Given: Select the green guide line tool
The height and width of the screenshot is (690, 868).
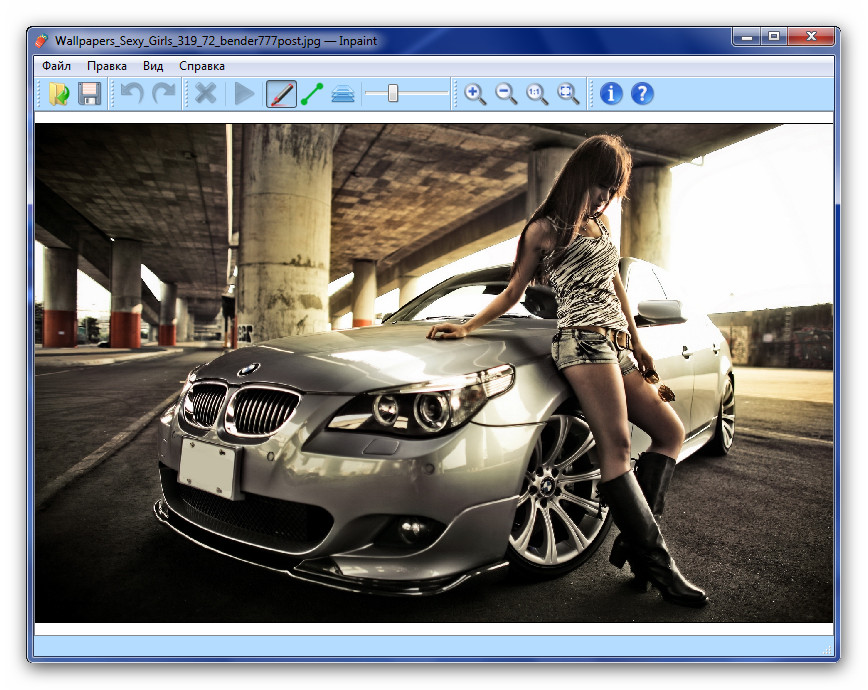Looking at the screenshot, I should click(x=312, y=94).
